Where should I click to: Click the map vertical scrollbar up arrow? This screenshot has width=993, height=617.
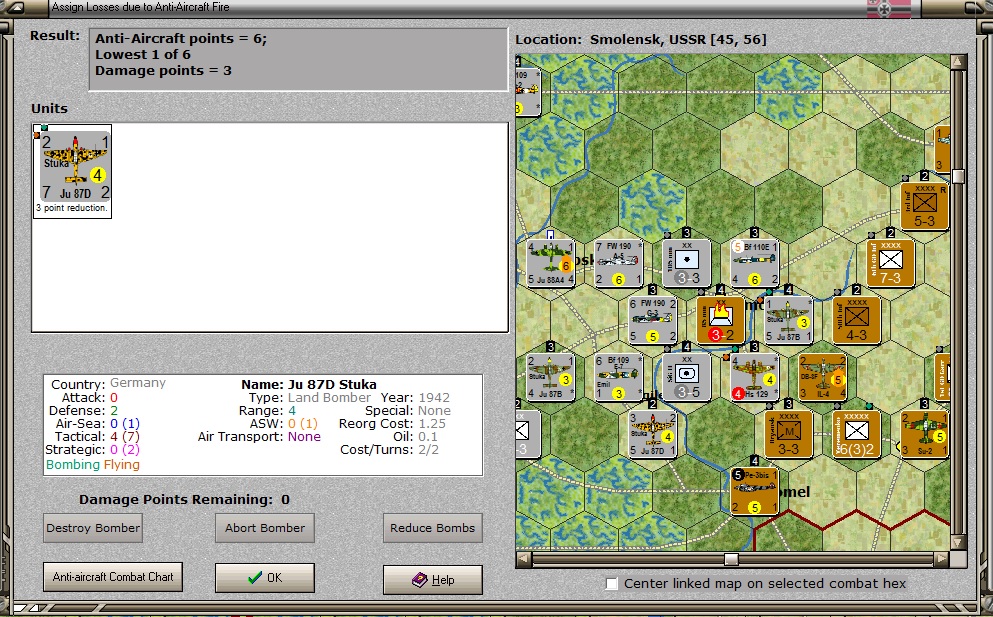(958, 62)
